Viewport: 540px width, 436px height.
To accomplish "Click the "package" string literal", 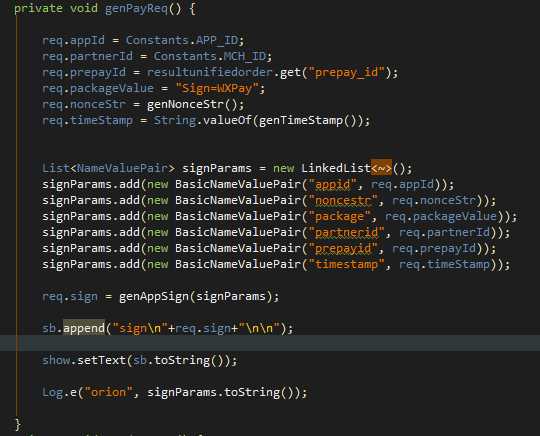I will pyautogui.click(x=340, y=216).
